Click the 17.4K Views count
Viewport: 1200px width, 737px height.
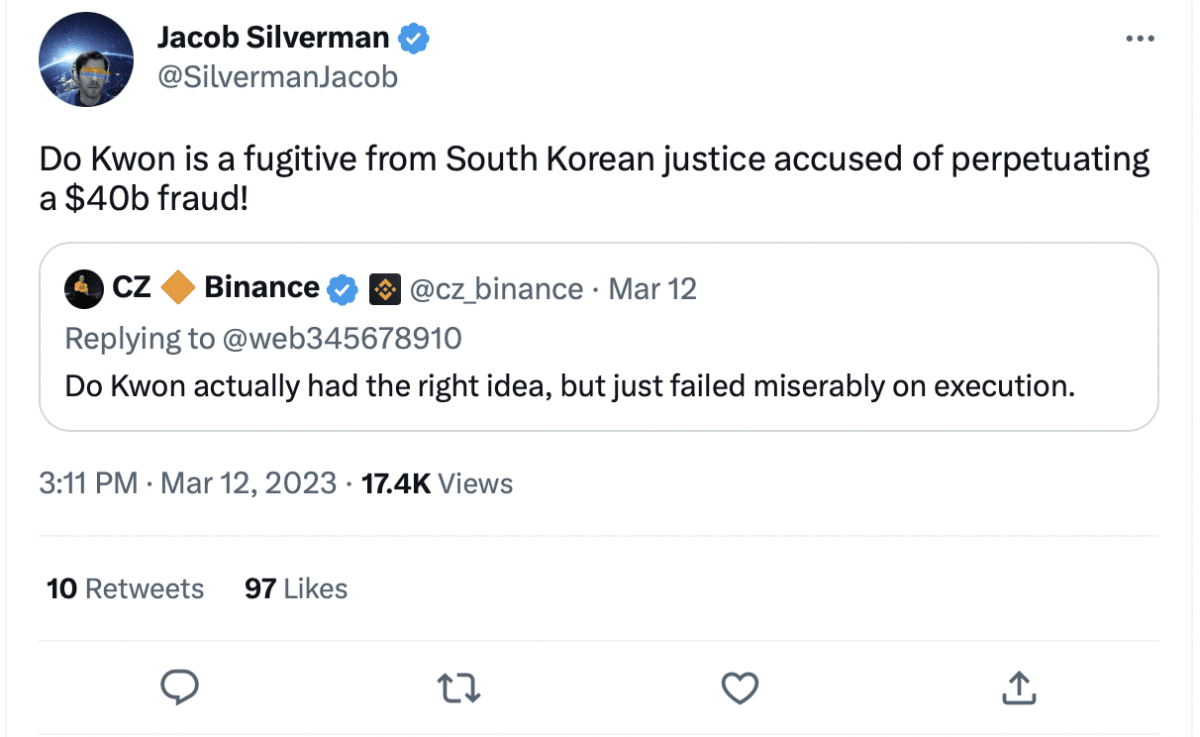(x=436, y=484)
